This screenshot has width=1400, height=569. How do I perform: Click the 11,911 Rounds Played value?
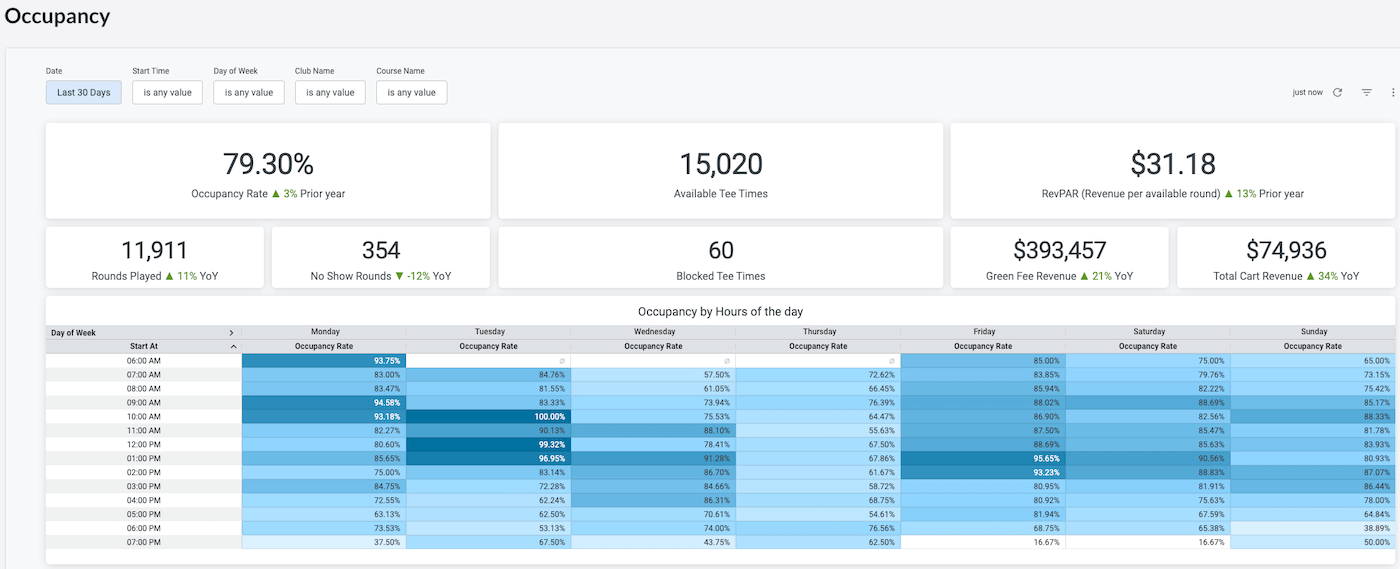point(154,250)
